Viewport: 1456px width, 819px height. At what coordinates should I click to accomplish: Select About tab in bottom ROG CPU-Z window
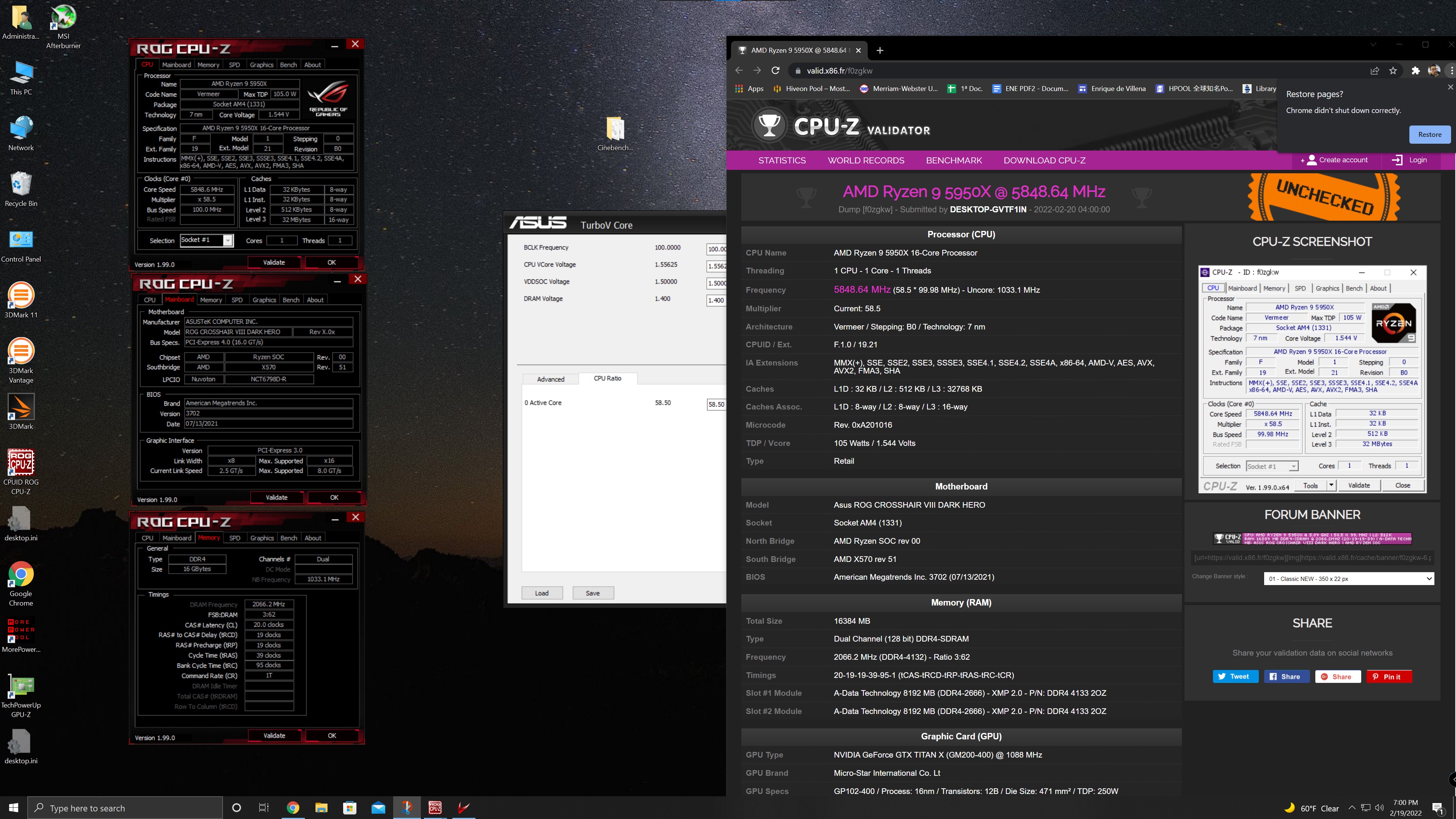coord(312,538)
